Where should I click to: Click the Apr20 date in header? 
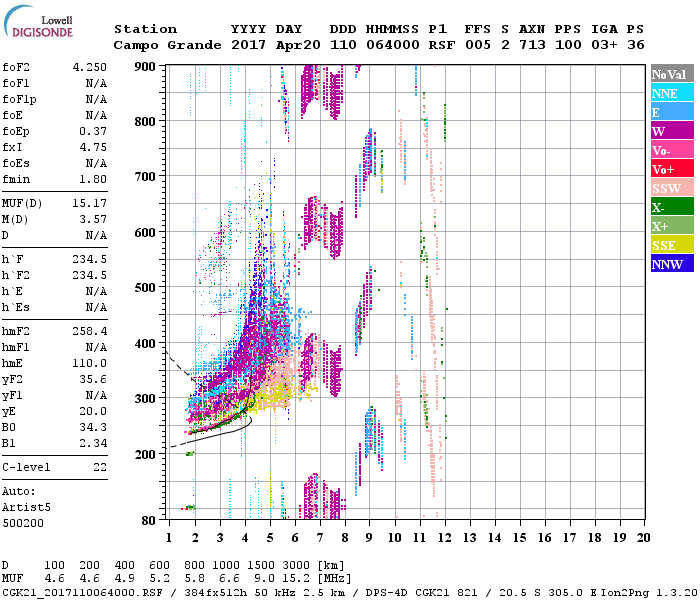point(298,45)
